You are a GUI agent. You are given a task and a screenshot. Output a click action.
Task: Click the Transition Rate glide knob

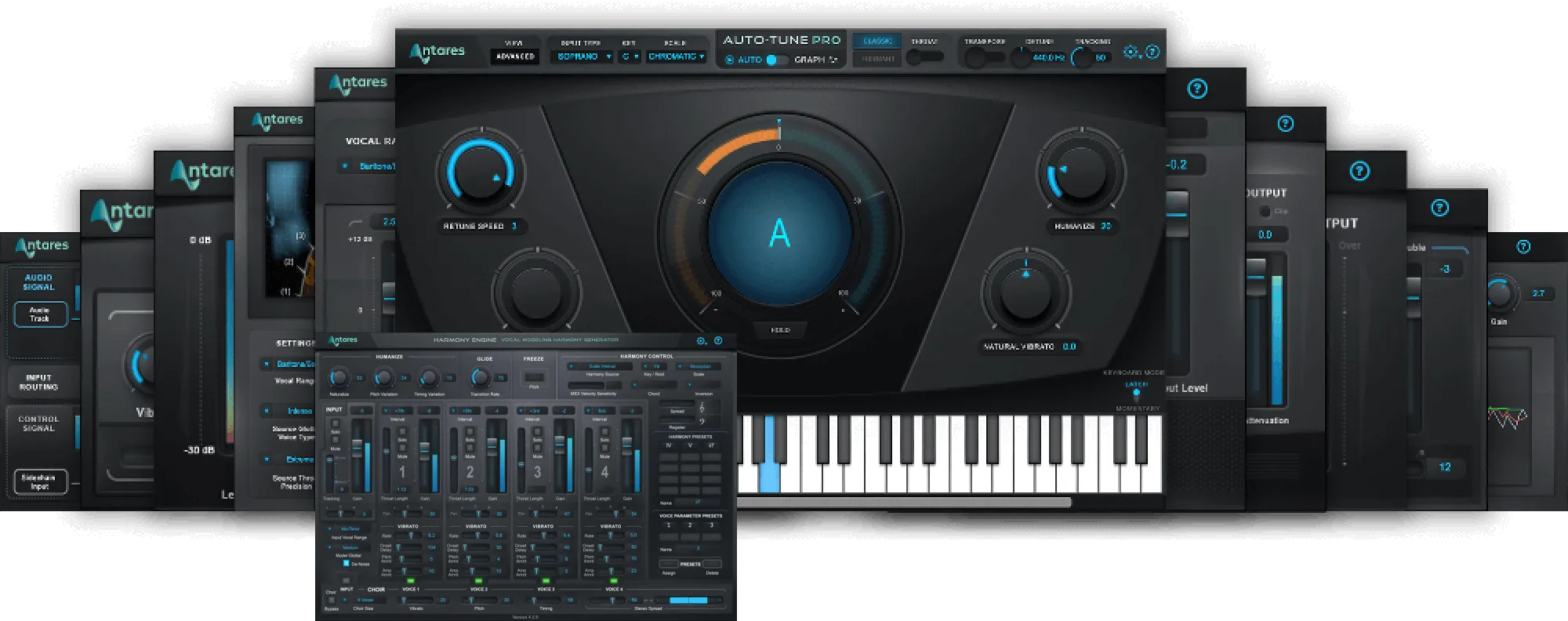tap(480, 377)
